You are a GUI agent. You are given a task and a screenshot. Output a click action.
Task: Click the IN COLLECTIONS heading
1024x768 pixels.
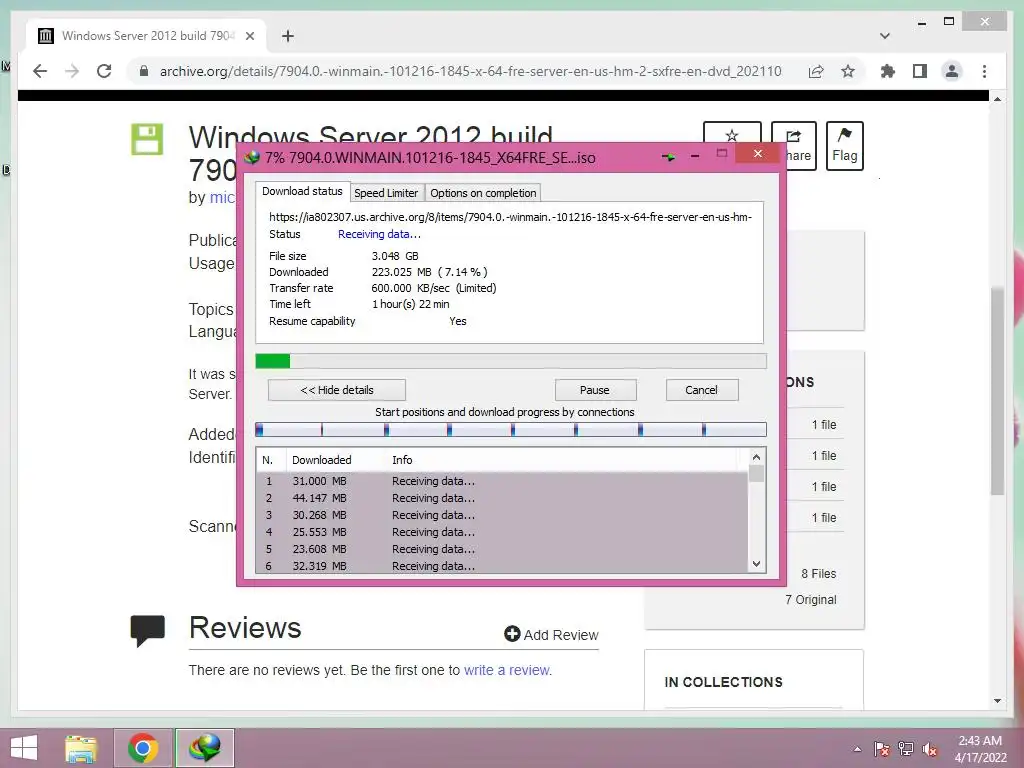coord(724,682)
